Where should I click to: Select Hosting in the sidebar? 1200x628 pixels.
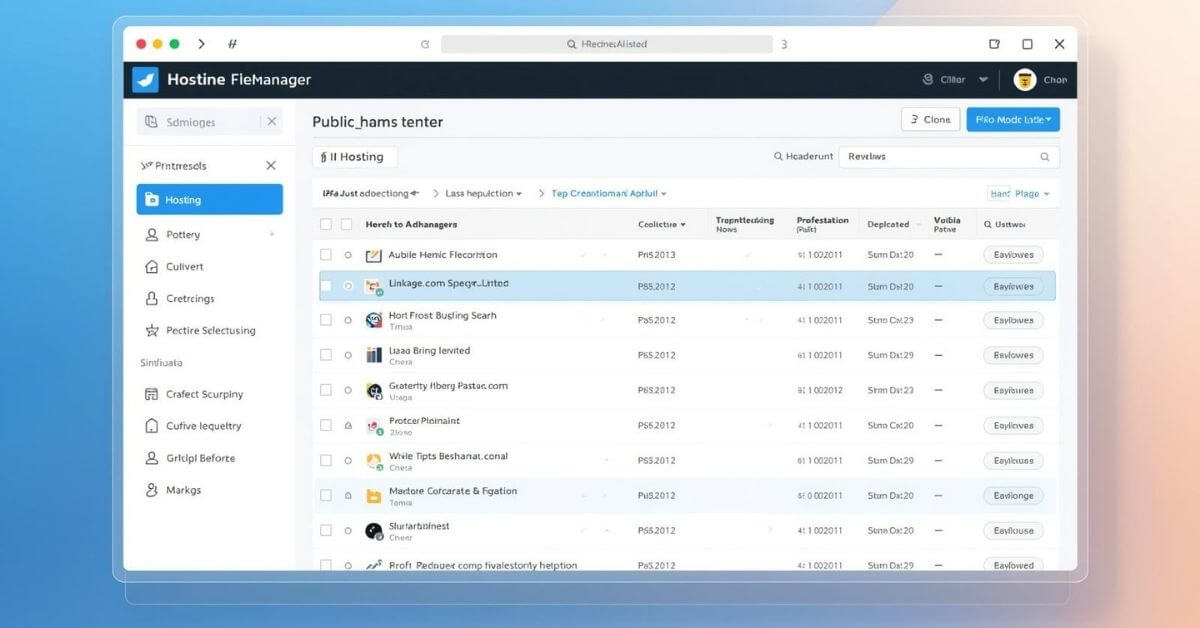(x=210, y=200)
